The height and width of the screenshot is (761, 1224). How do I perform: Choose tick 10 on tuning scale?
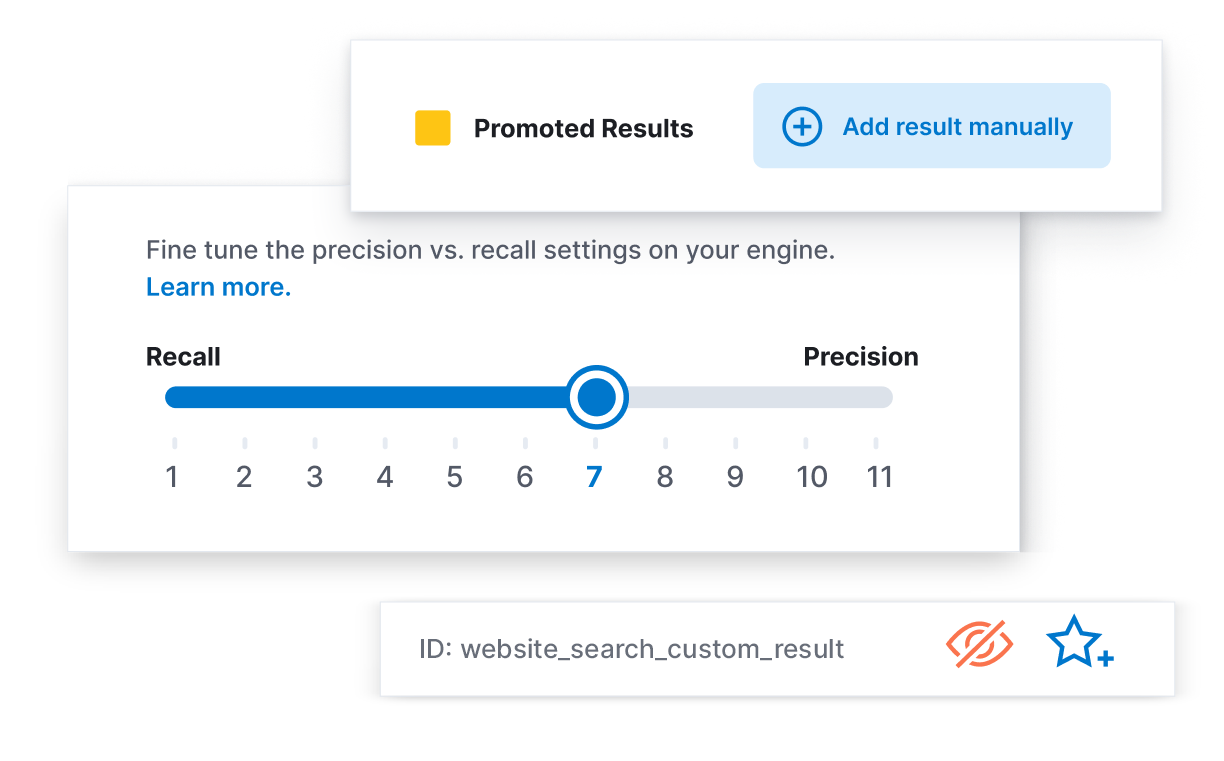(812, 476)
